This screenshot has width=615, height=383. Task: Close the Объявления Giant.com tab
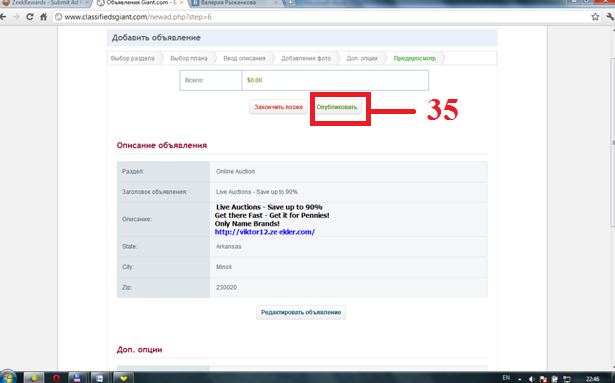(182, 2)
